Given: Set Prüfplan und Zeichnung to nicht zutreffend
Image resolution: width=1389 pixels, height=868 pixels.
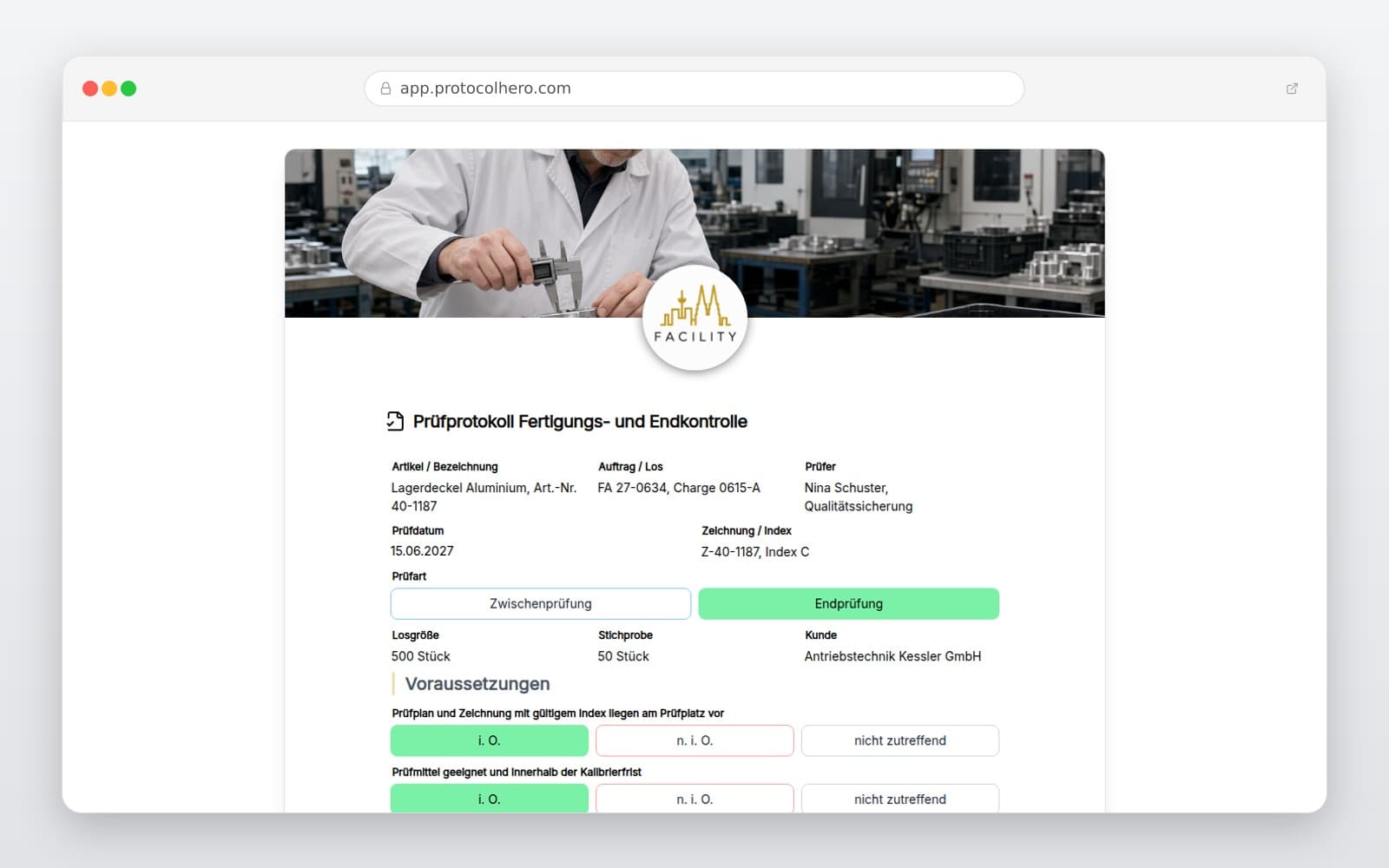Looking at the screenshot, I should tap(900, 740).
